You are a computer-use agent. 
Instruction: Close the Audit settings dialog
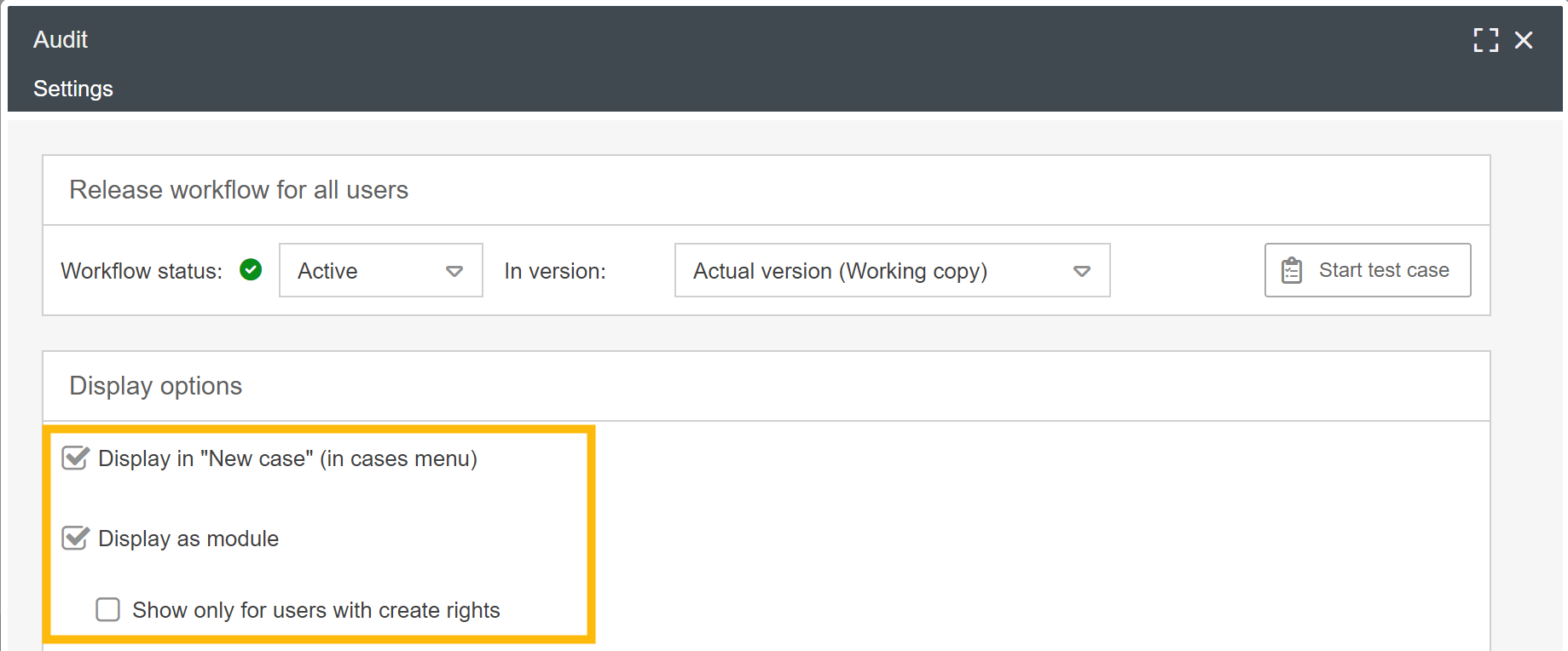coord(1524,40)
